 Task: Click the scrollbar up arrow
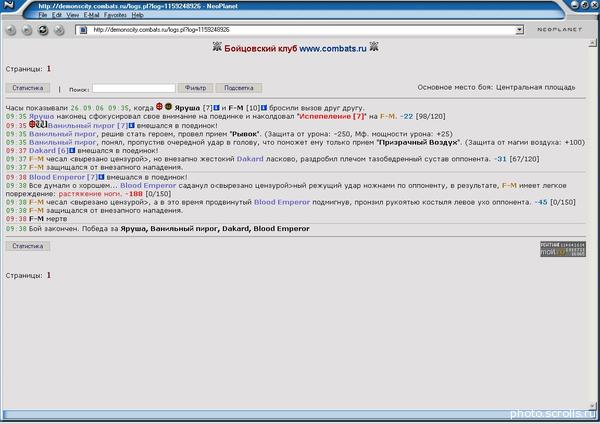[x=592, y=43]
